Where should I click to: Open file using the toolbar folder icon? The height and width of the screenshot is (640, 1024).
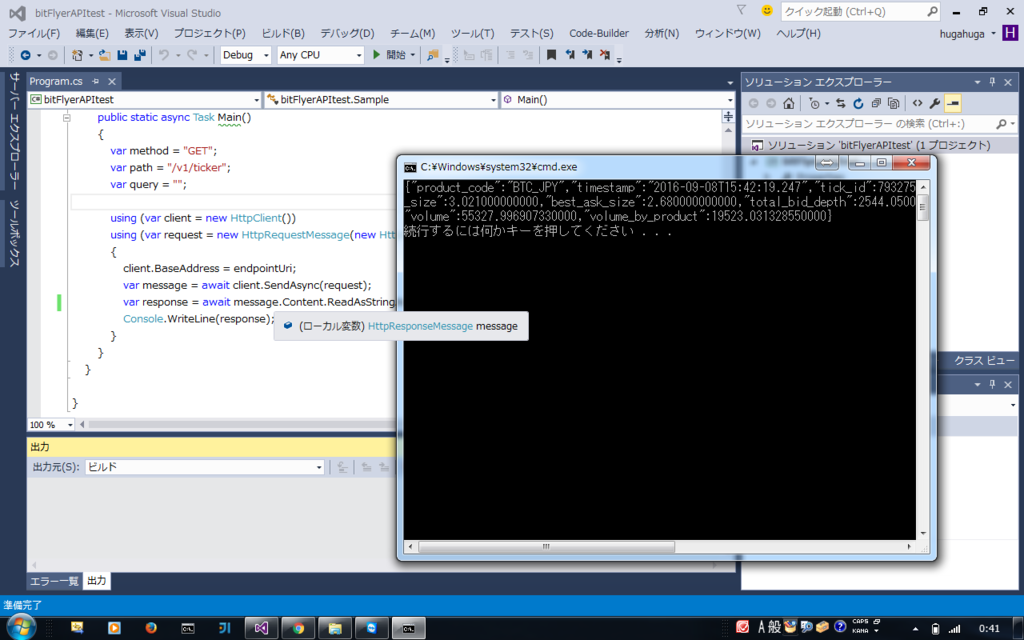click(x=104, y=56)
